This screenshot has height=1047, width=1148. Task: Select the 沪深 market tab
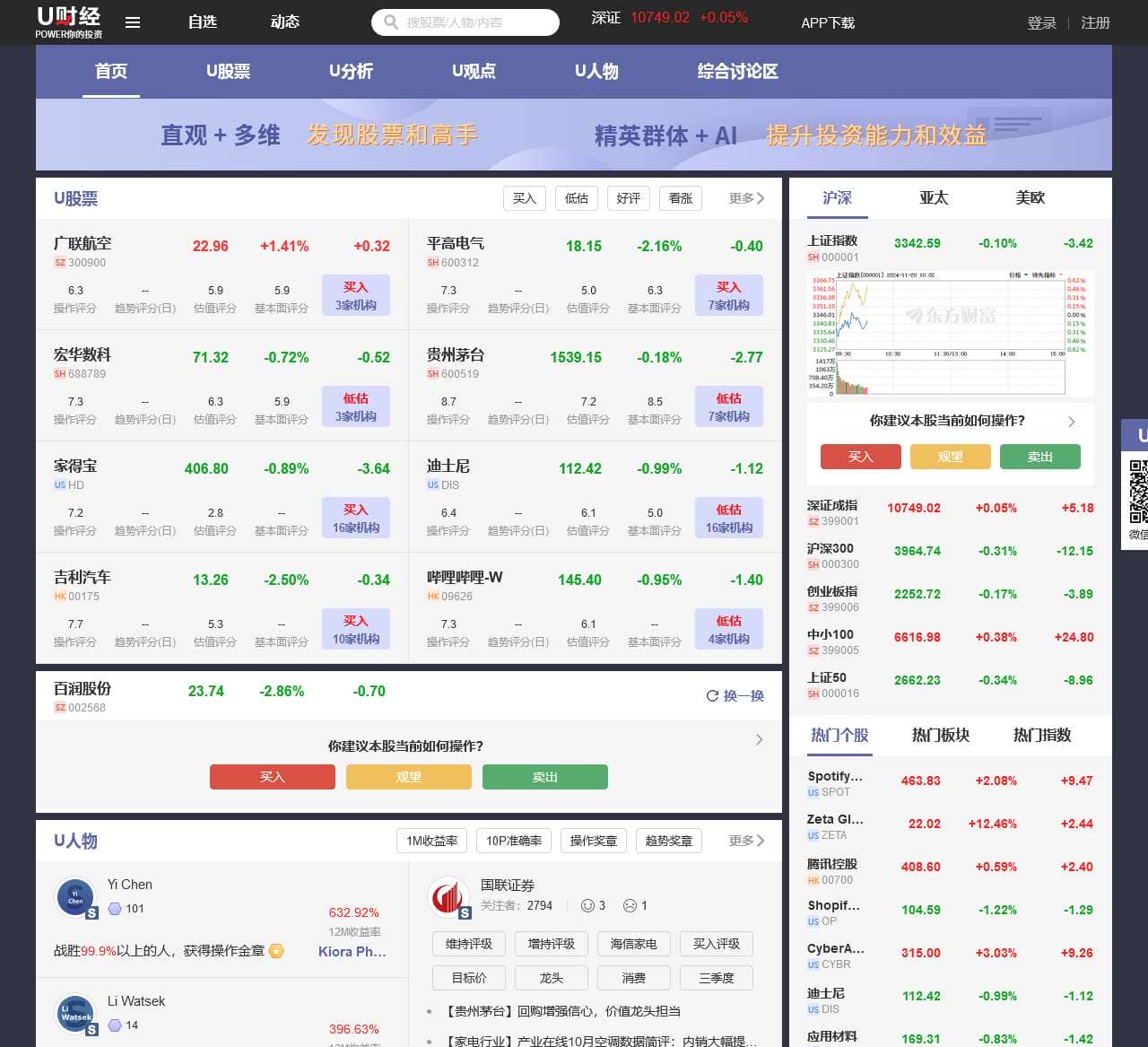tap(837, 197)
